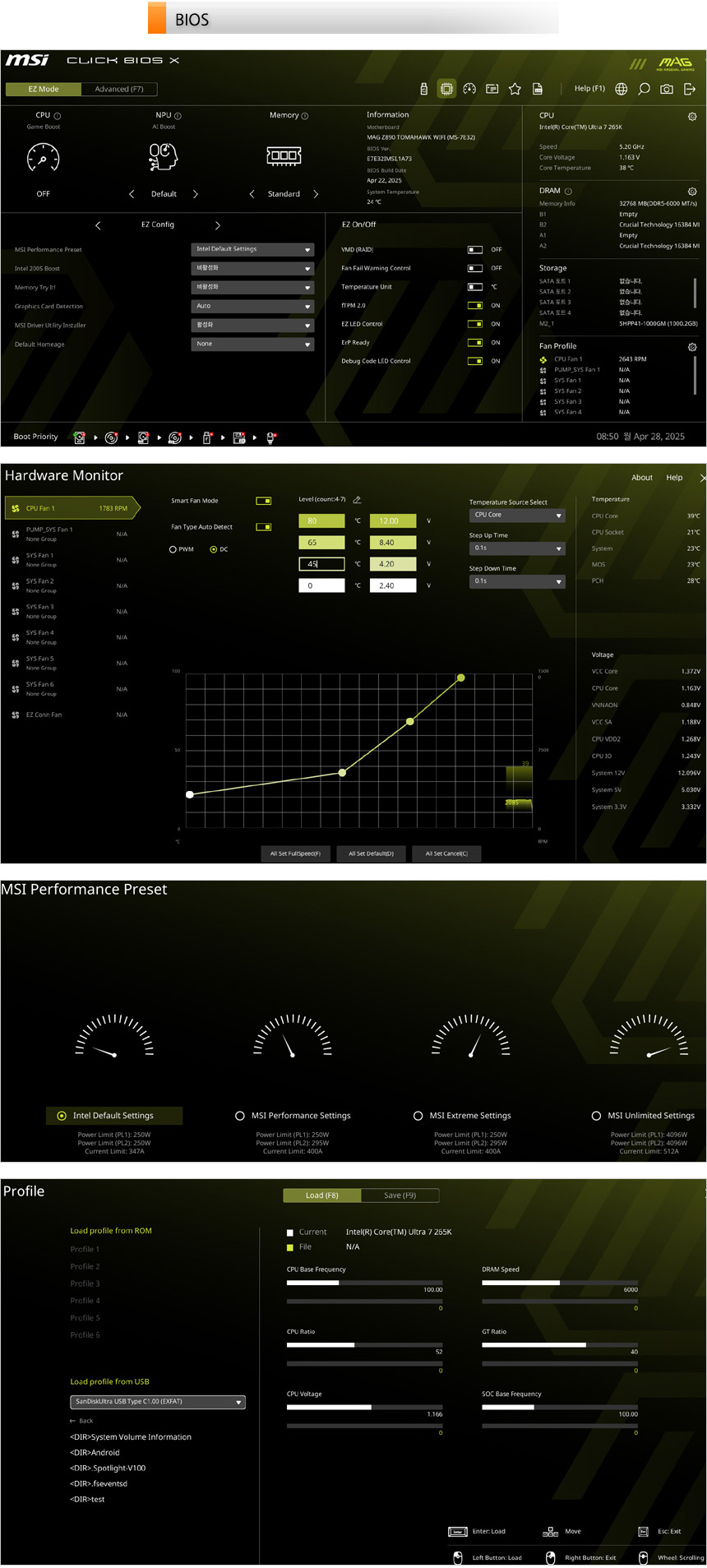Switch to the Advanced (F7) tab

(x=118, y=89)
